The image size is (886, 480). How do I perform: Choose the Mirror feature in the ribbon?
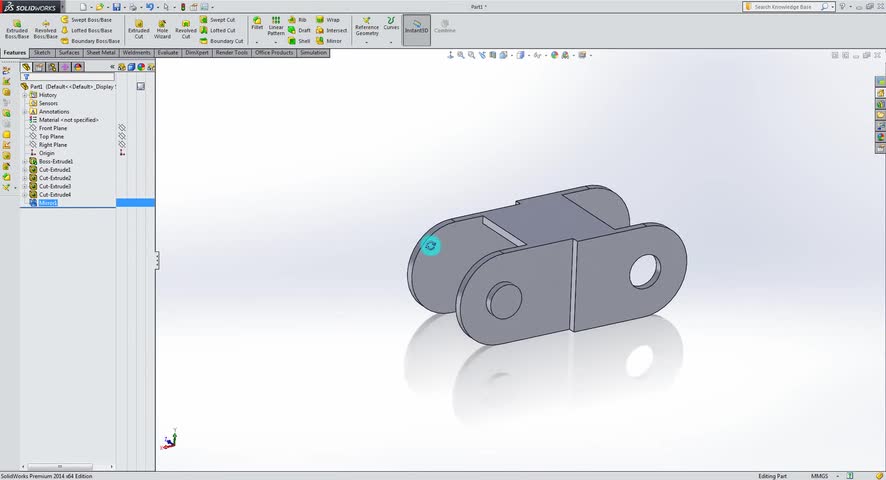pyautogui.click(x=329, y=41)
